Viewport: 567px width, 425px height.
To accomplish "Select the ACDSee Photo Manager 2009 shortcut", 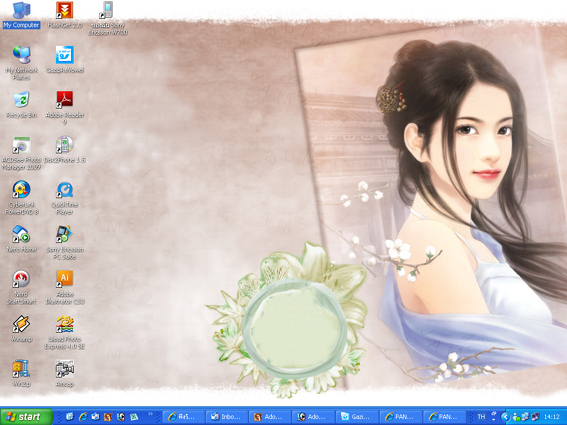I will (x=21, y=153).
